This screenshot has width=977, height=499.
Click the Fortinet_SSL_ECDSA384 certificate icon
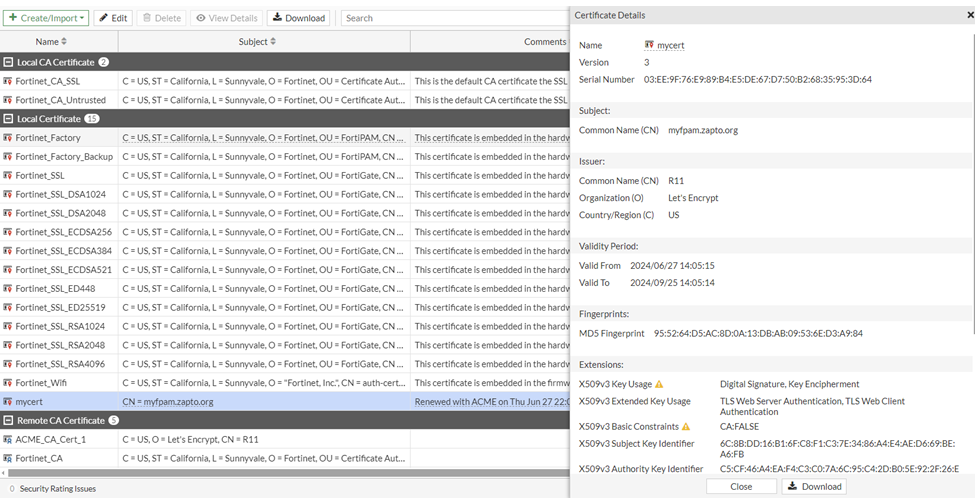[7, 251]
